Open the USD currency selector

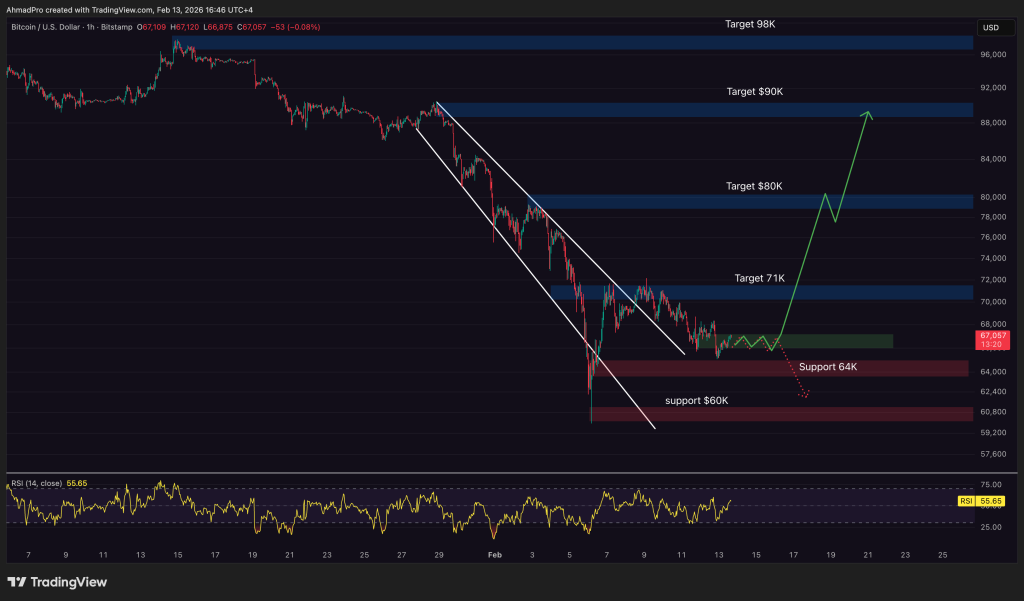pos(991,28)
